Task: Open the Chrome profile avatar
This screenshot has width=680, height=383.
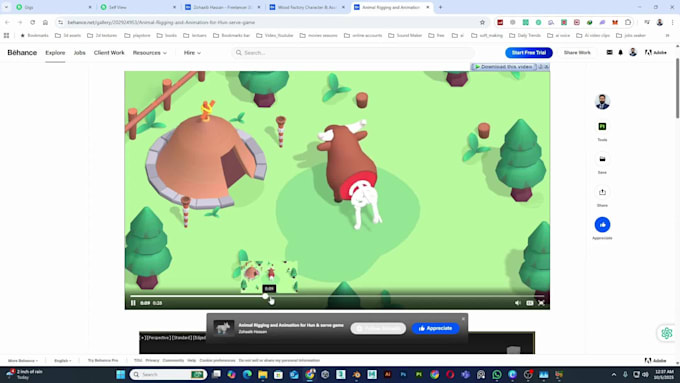Action: click(x=660, y=22)
